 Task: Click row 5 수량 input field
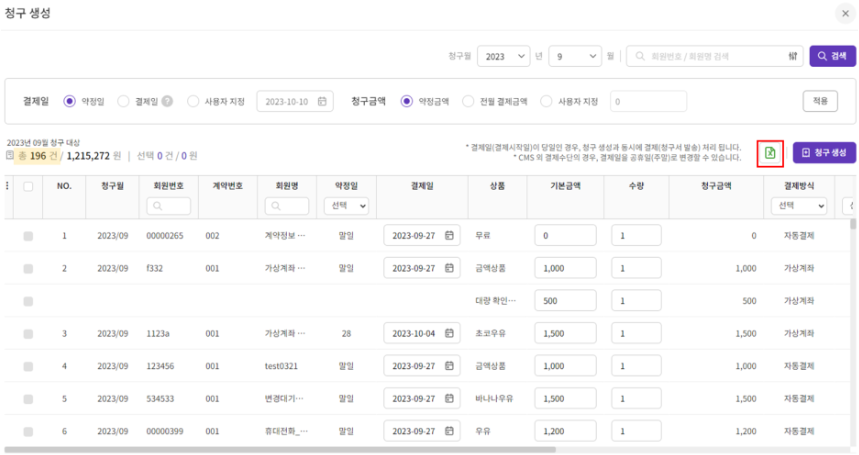(x=636, y=398)
